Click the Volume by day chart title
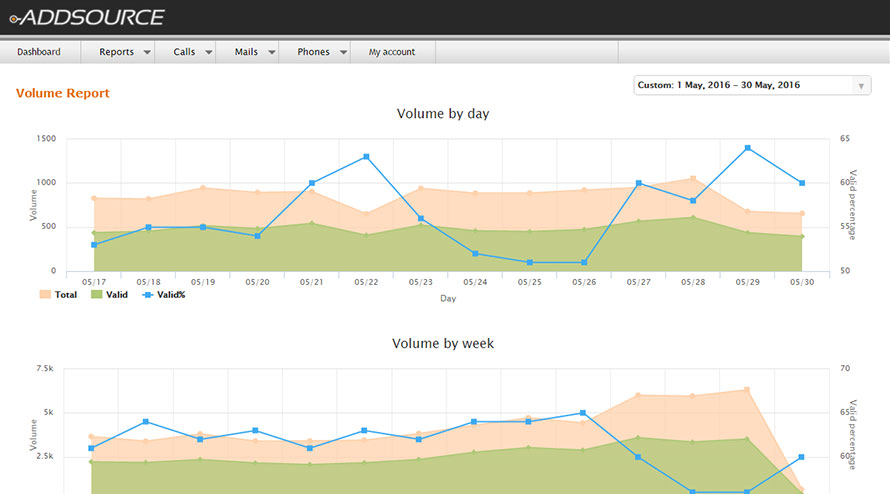This screenshot has width=890, height=494. point(443,114)
